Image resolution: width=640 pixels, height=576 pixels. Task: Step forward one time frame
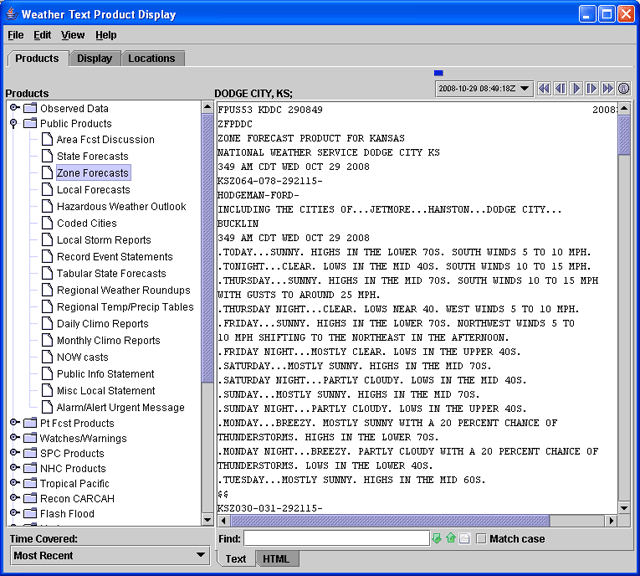tap(592, 89)
